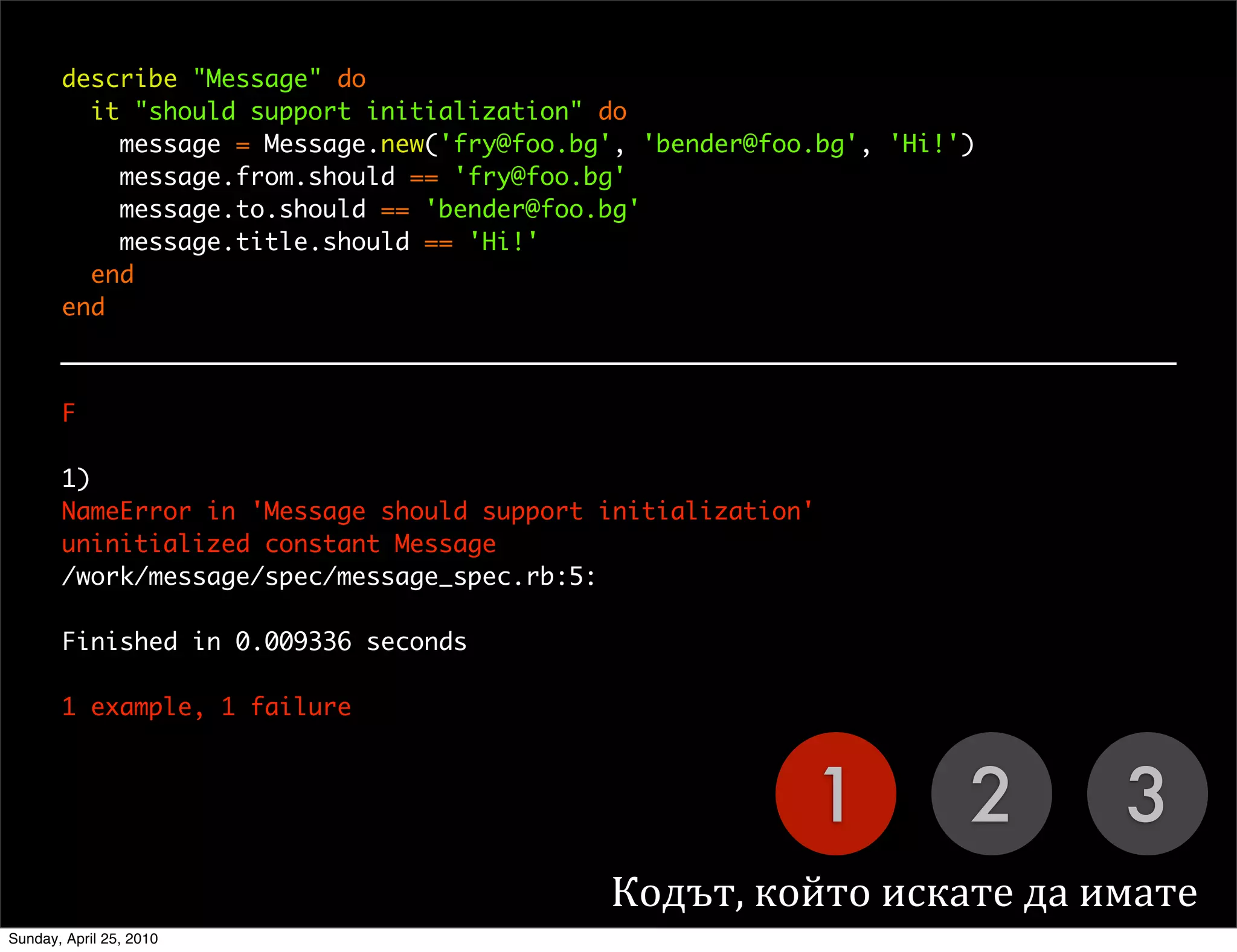Click 'Finished in 0.009336 seconds' line
Screen dimensions: 1237x952
pyautogui.click(x=265, y=642)
